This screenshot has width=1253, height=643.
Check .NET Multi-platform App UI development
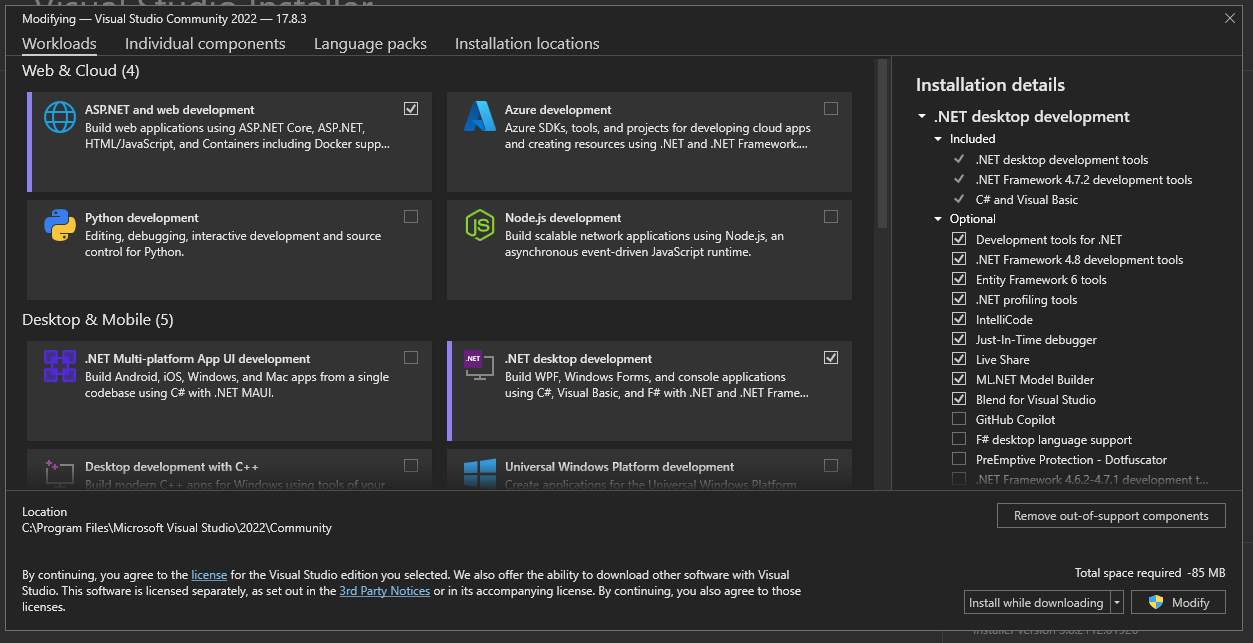pos(411,357)
